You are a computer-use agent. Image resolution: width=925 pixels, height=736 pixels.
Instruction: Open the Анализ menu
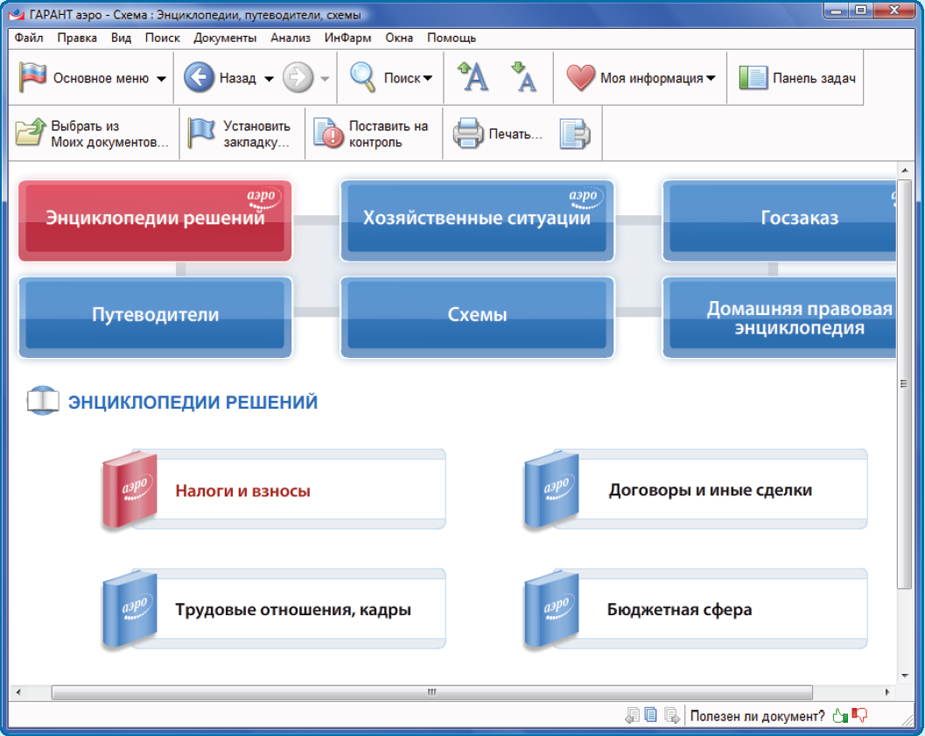(290, 38)
